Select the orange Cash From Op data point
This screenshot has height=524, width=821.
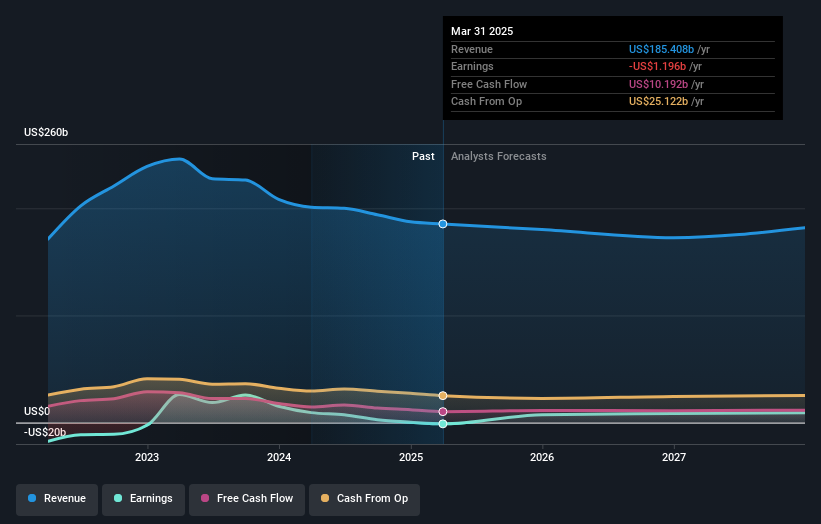[443, 396]
